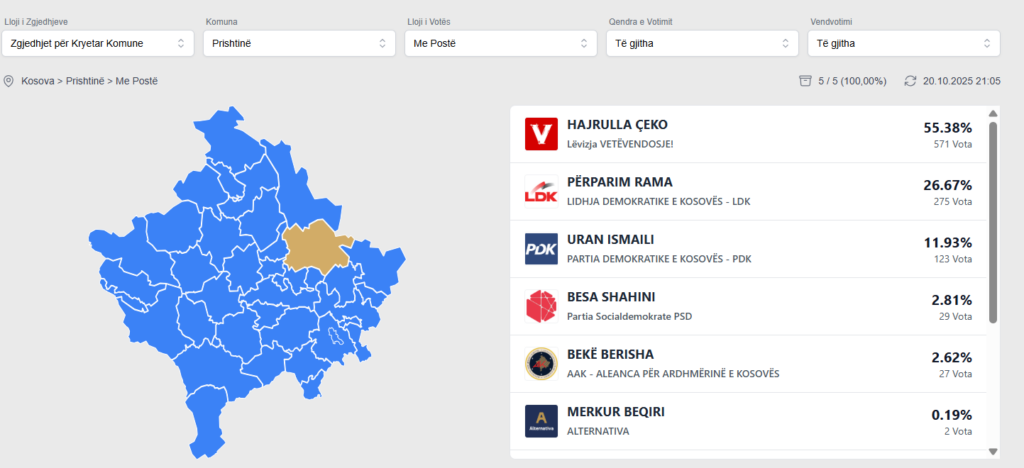Click the Alternativa party logo icon
The height and width of the screenshot is (468, 1024).
[541, 421]
